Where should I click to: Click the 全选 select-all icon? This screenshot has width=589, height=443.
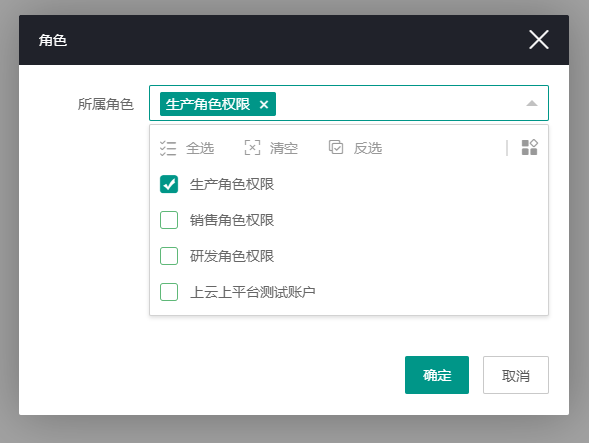coord(168,148)
